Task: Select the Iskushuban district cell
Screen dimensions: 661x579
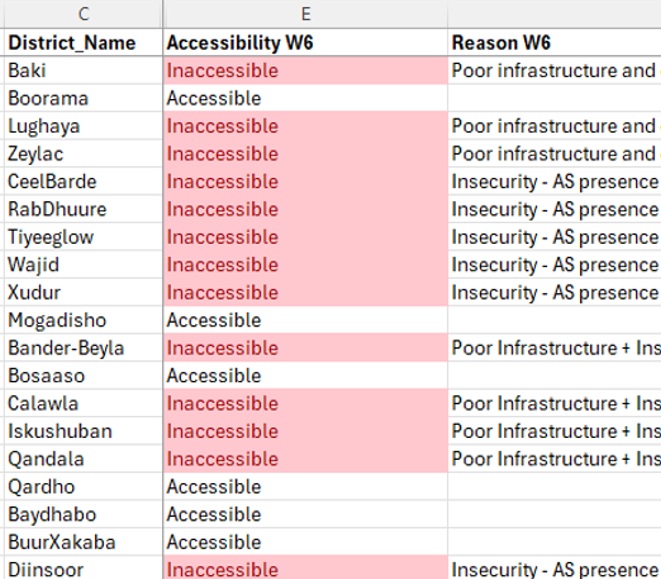Action: point(82,432)
